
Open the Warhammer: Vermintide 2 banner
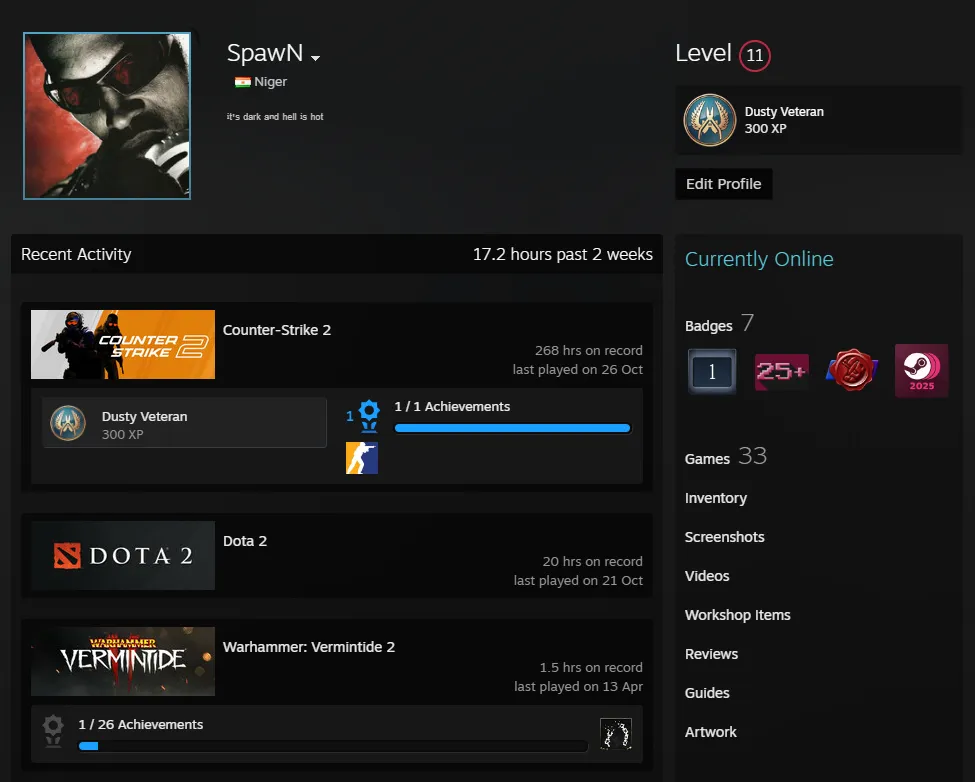click(x=123, y=661)
